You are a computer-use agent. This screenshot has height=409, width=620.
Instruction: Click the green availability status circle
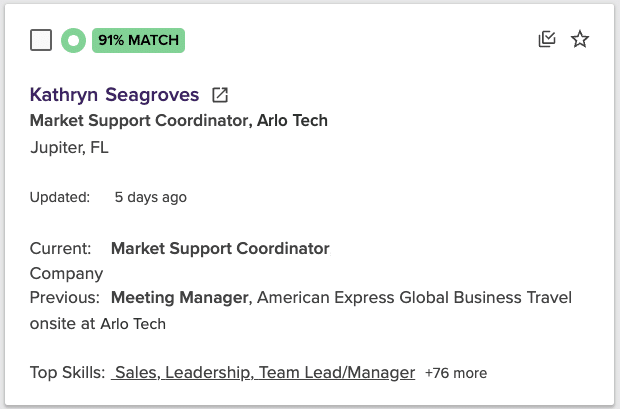74,40
